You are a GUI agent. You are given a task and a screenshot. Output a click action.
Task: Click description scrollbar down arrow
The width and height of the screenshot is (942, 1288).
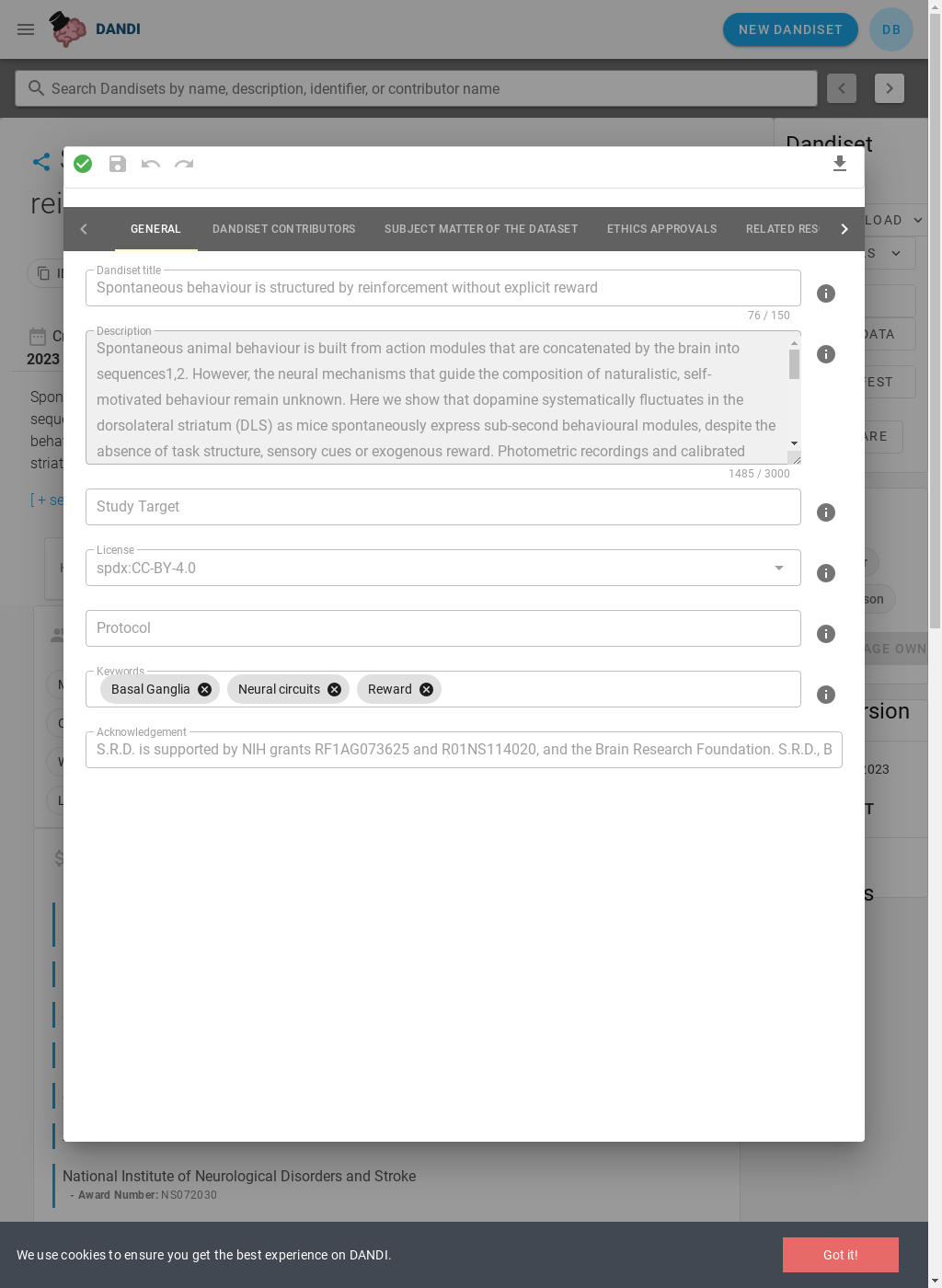click(x=794, y=443)
